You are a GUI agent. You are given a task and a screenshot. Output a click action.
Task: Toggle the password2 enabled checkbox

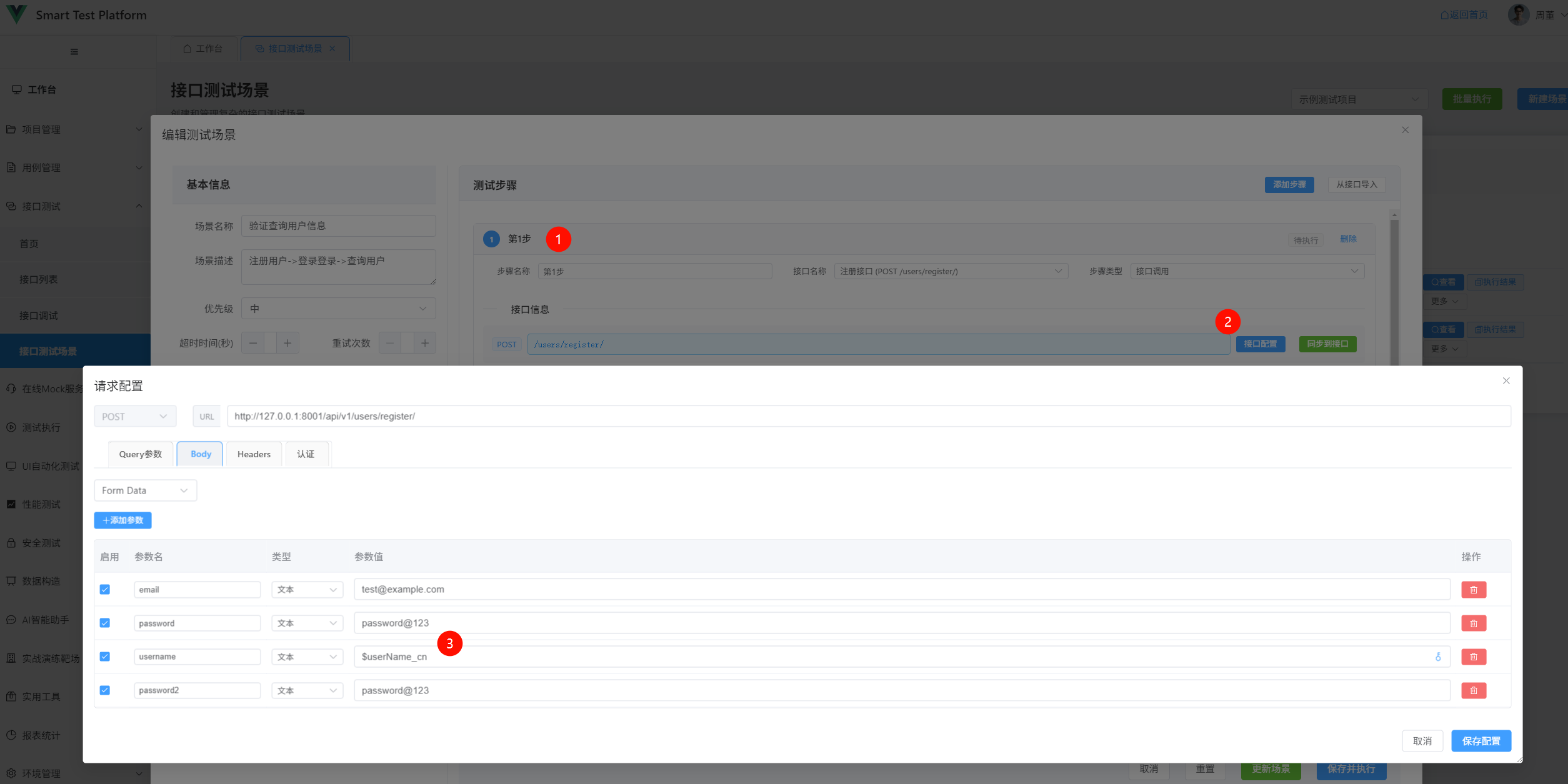(x=105, y=690)
